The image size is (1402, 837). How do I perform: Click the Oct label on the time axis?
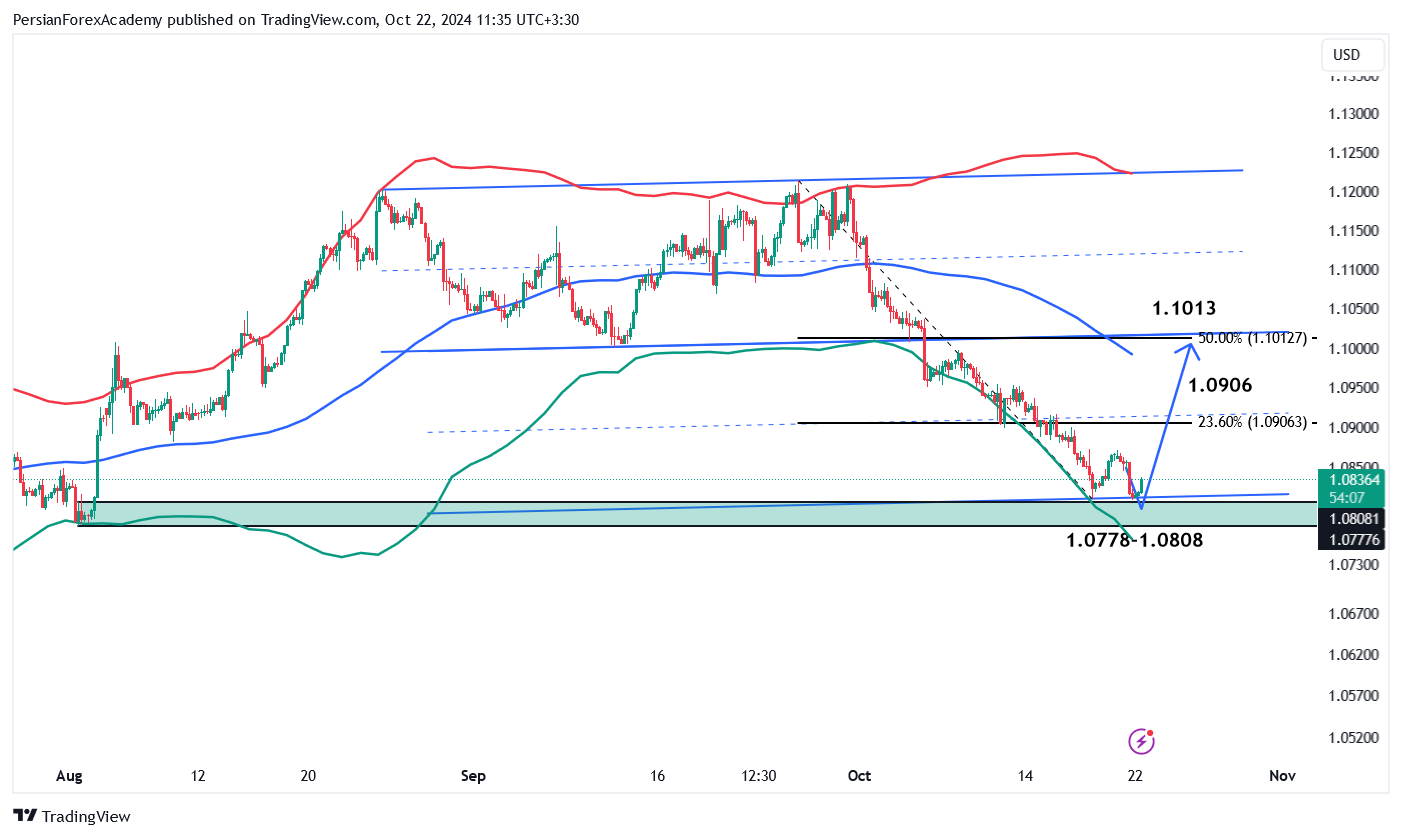tap(858, 776)
